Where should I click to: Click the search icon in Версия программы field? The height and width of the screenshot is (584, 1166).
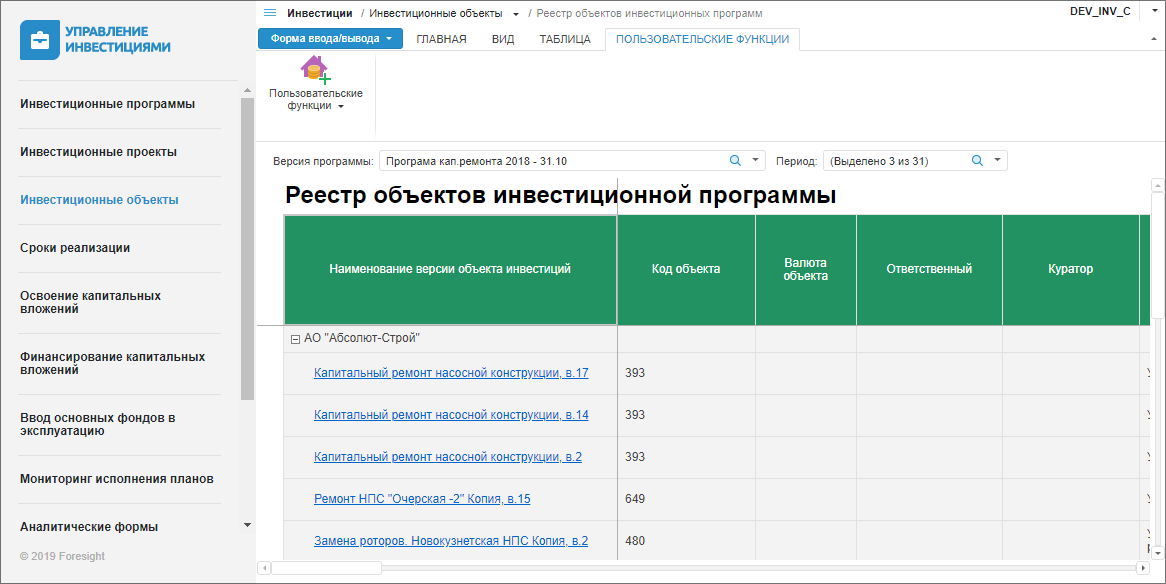(x=735, y=160)
